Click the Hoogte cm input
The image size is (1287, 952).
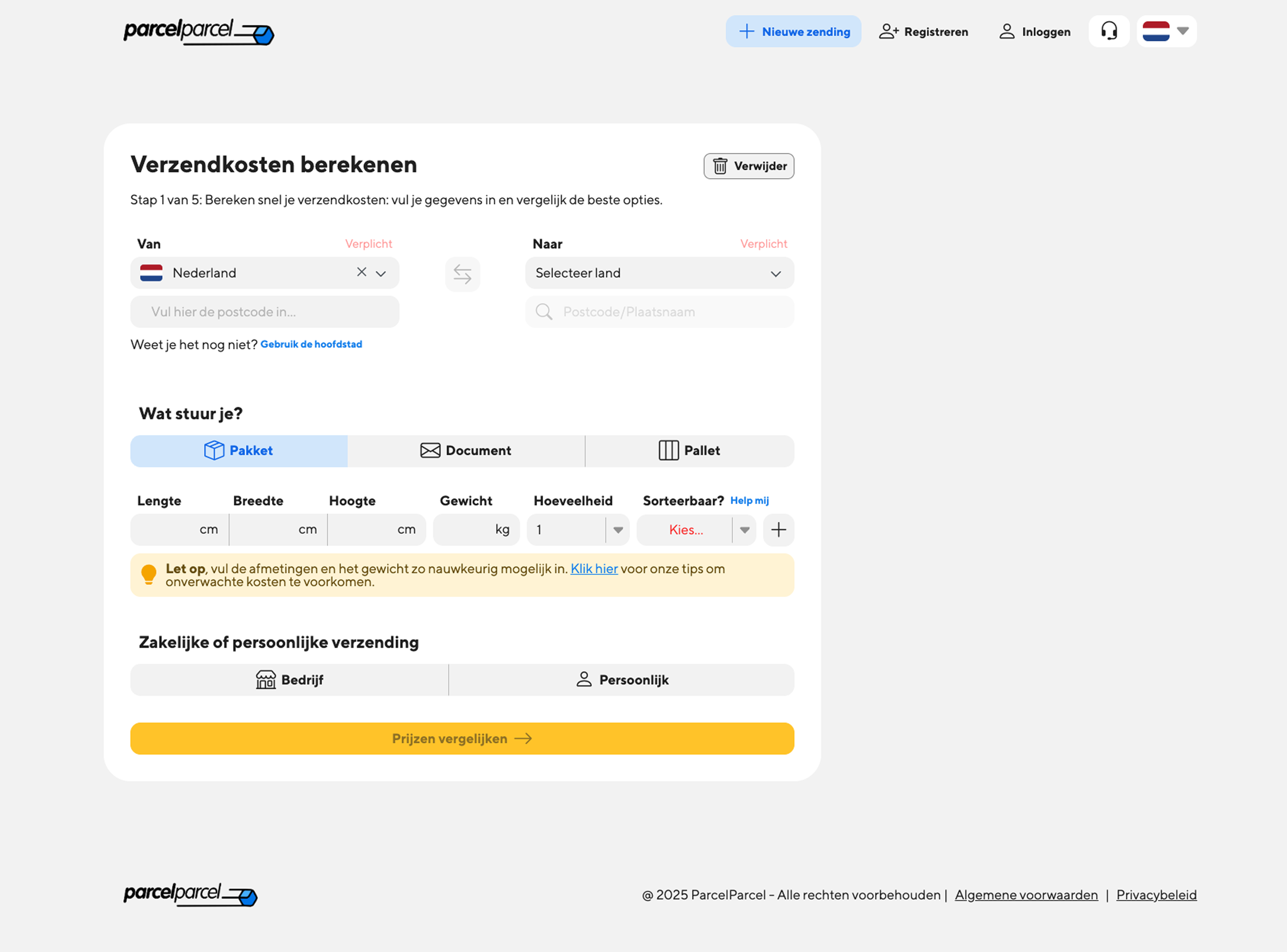coord(377,530)
